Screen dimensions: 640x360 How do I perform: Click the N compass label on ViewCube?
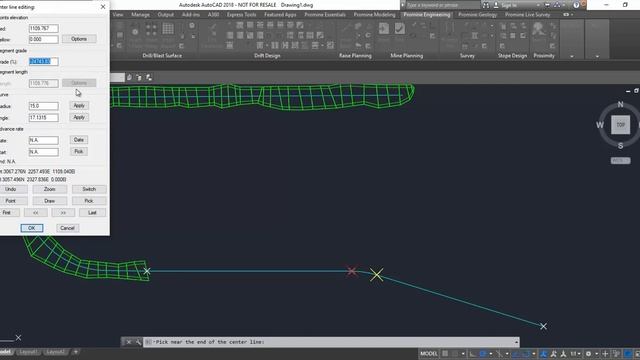point(620,104)
